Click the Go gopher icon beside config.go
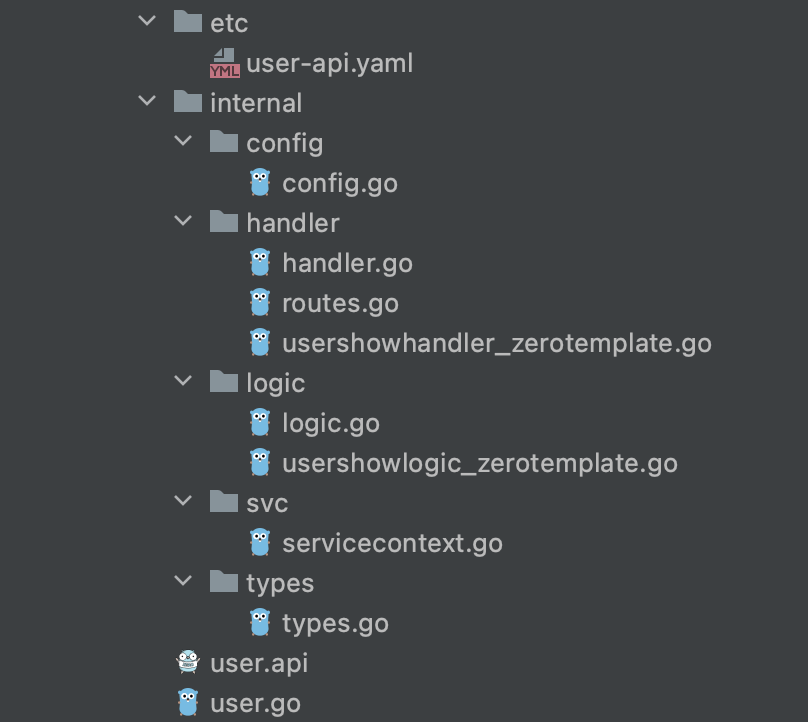Viewport: 808px width, 722px height. click(260, 182)
